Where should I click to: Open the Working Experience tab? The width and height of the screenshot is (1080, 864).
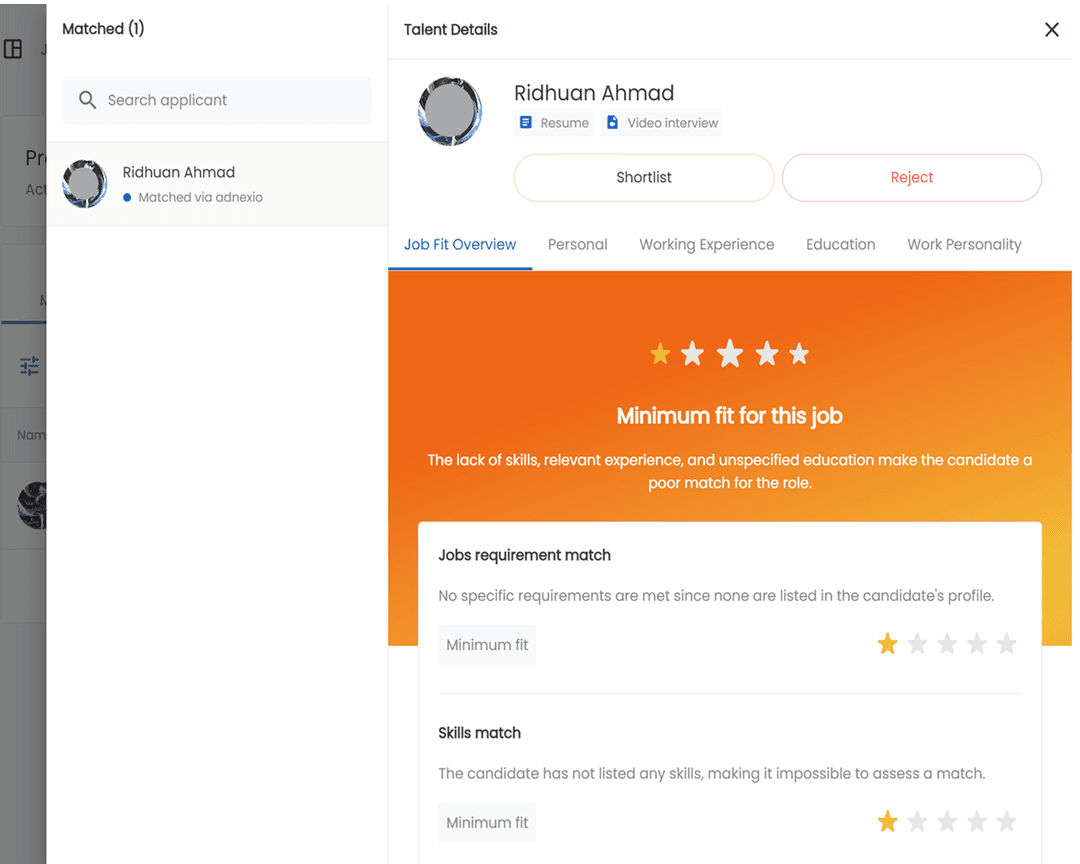click(x=706, y=244)
